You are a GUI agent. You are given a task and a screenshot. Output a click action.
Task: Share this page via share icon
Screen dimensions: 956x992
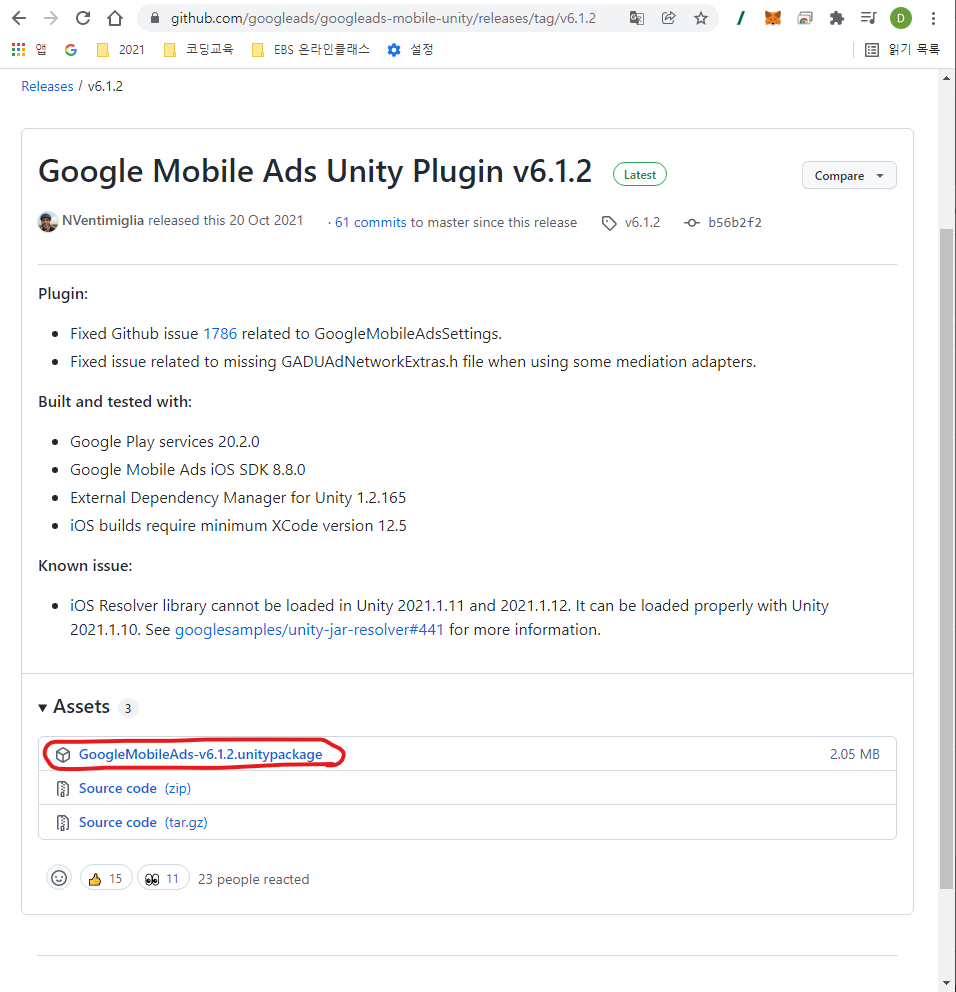point(668,18)
